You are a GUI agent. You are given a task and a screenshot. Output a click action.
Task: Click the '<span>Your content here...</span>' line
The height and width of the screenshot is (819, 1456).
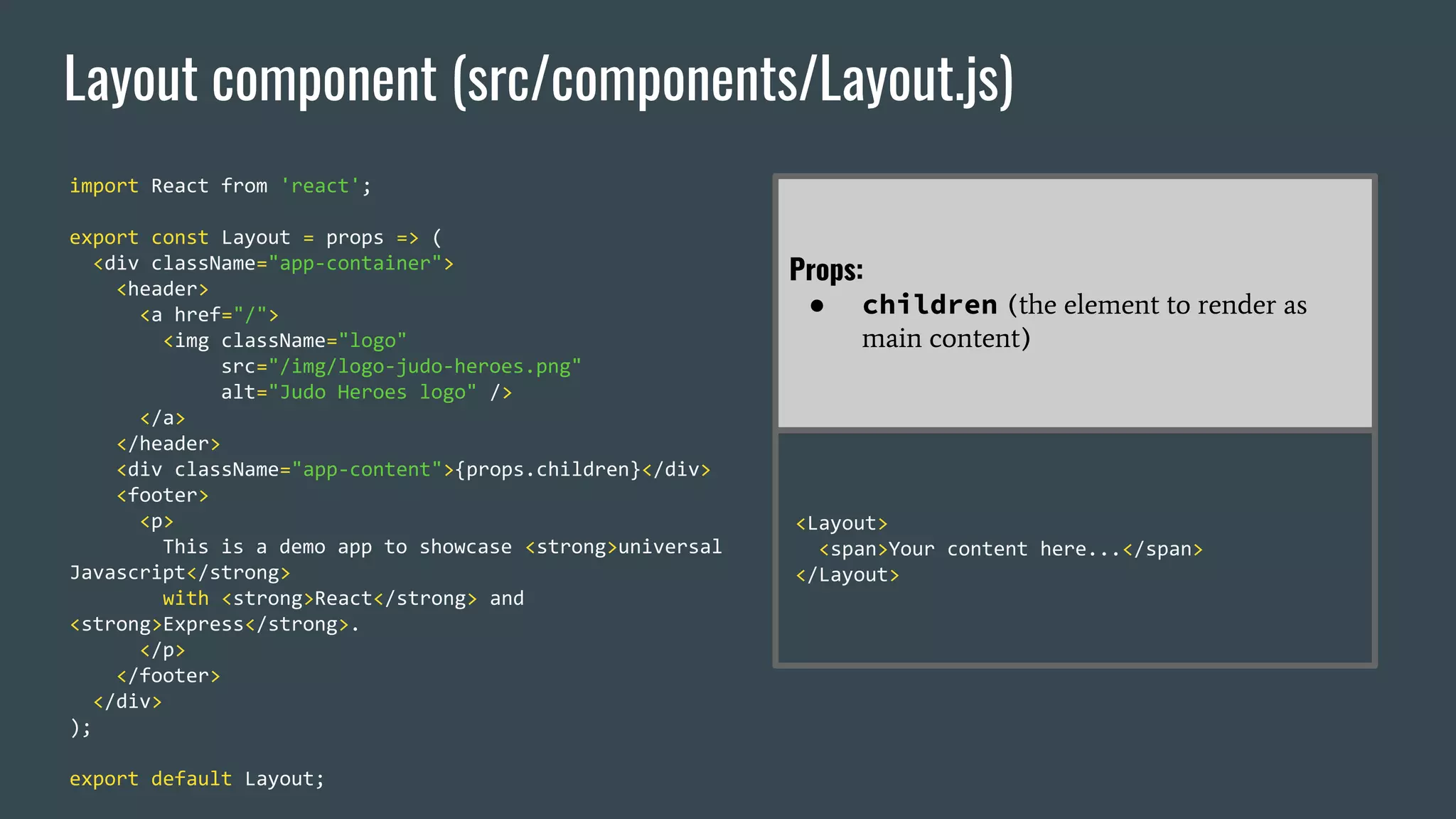(1011, 550)
